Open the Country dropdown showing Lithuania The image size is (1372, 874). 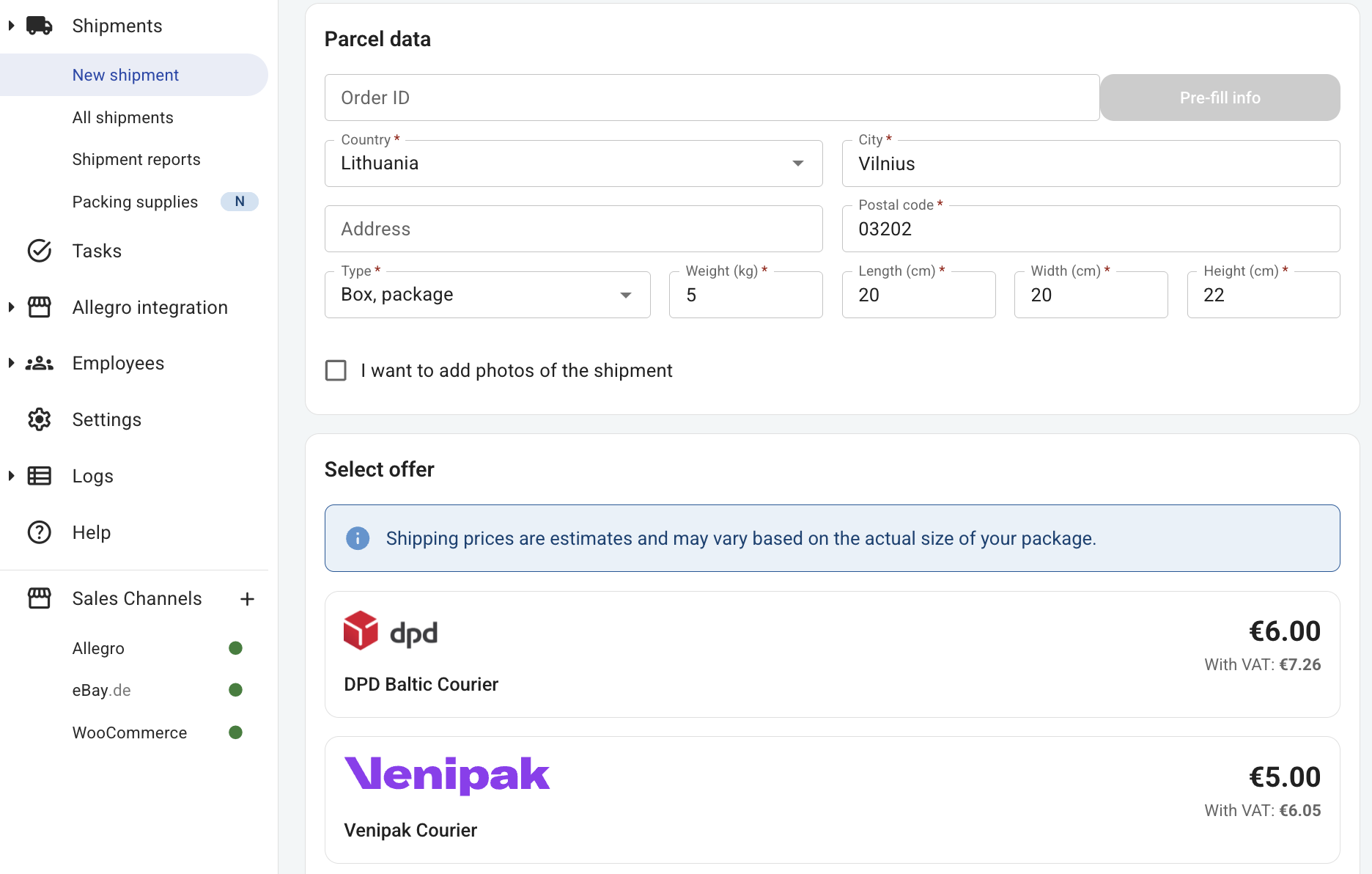point(574,164)
